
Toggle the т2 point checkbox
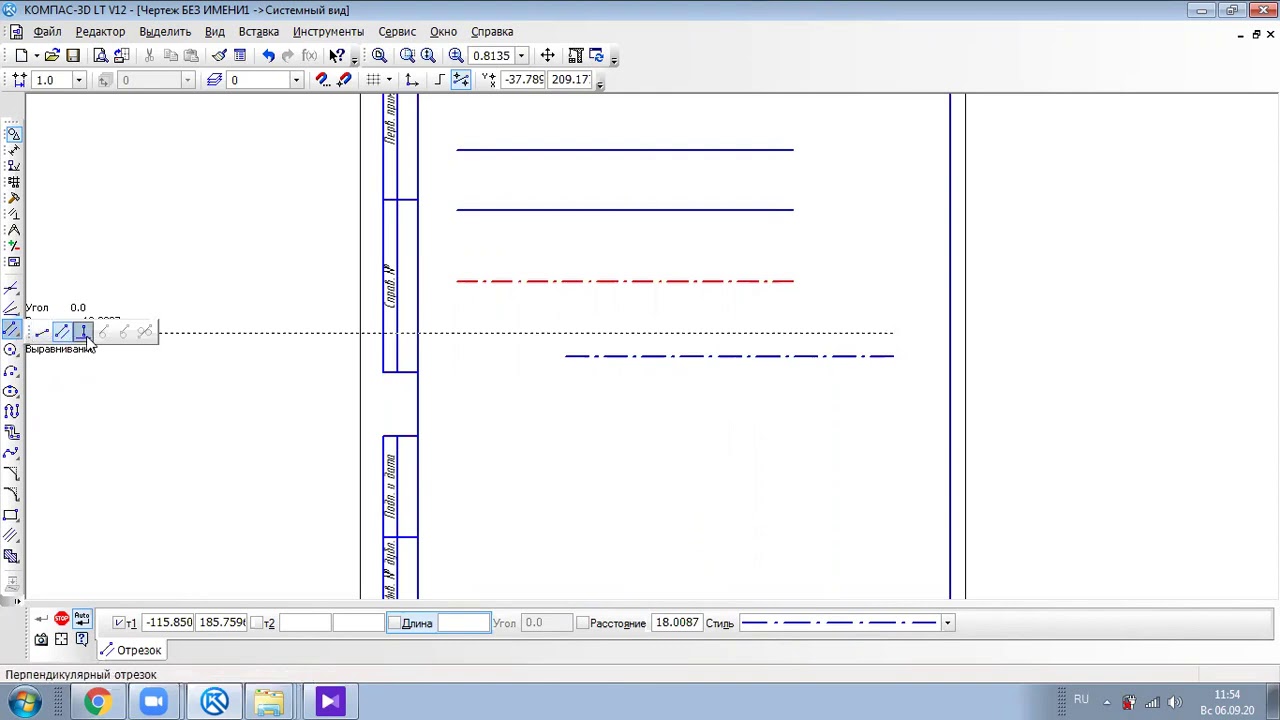pyautogui.click(x=256, y=623)
